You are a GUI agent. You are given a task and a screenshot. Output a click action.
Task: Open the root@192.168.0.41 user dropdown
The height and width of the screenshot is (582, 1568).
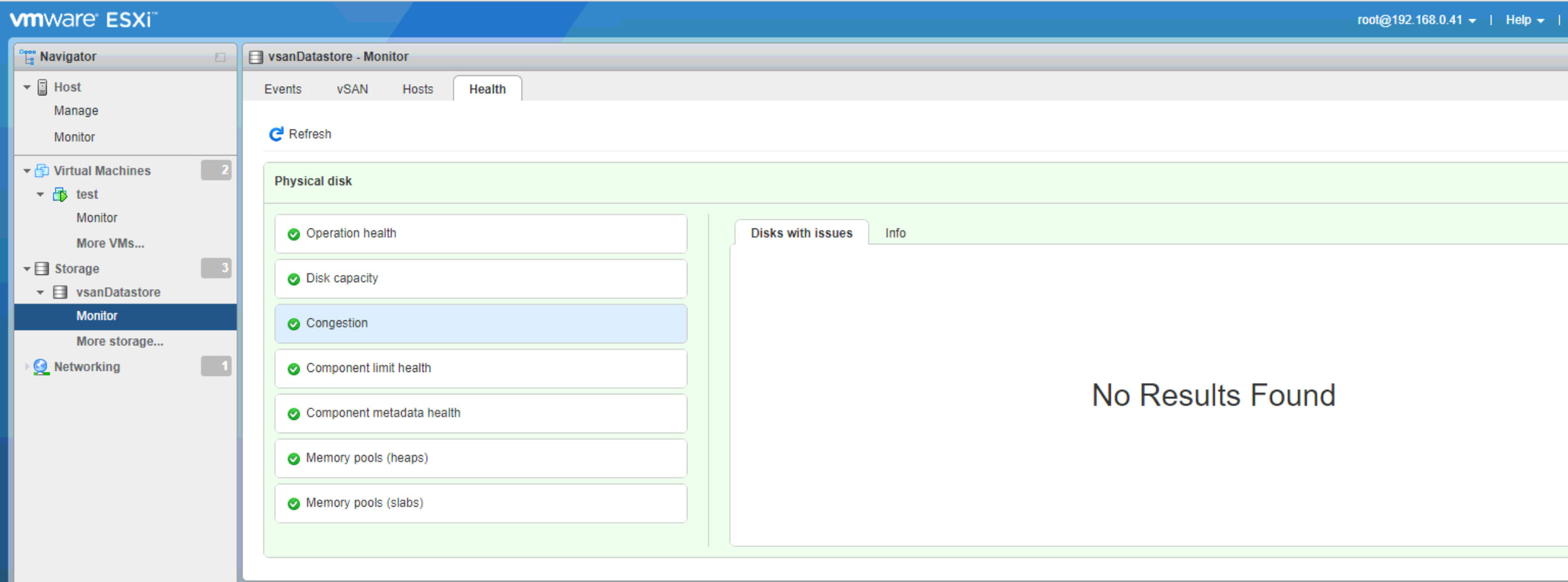point(1417,20)
